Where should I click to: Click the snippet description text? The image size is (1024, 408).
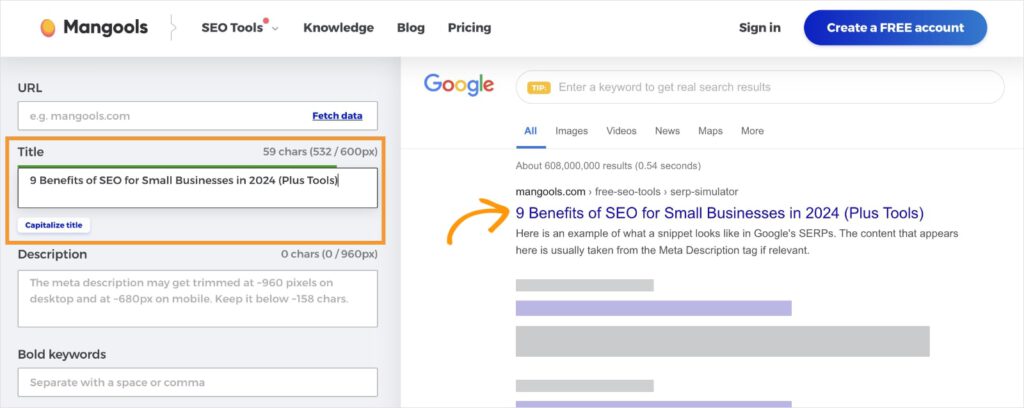click(x=737, y=242)
